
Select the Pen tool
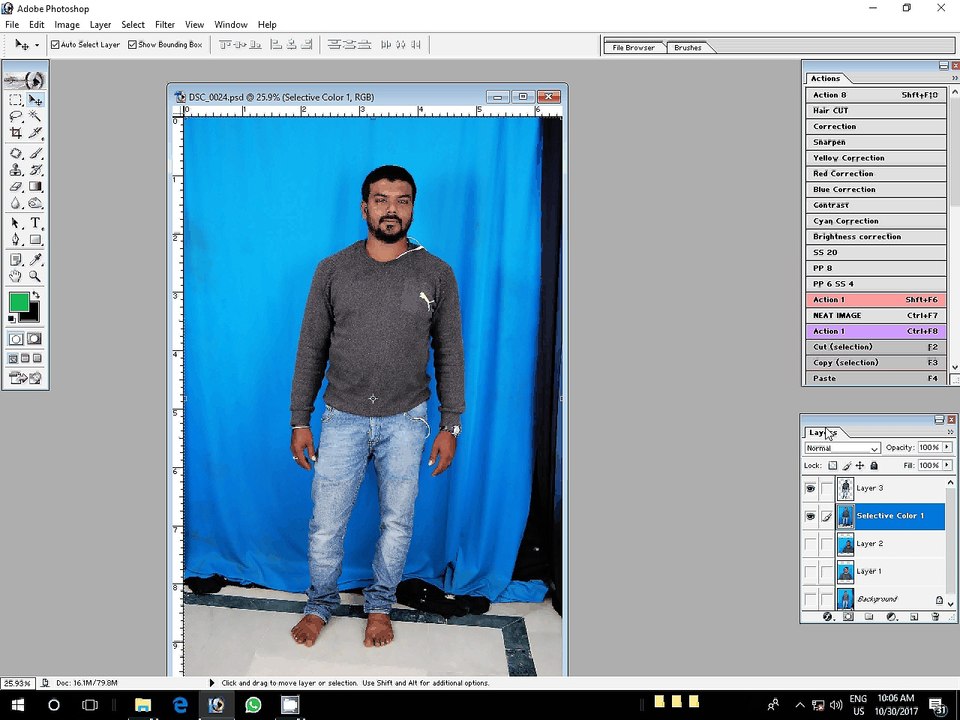click(x=16, y=239)
